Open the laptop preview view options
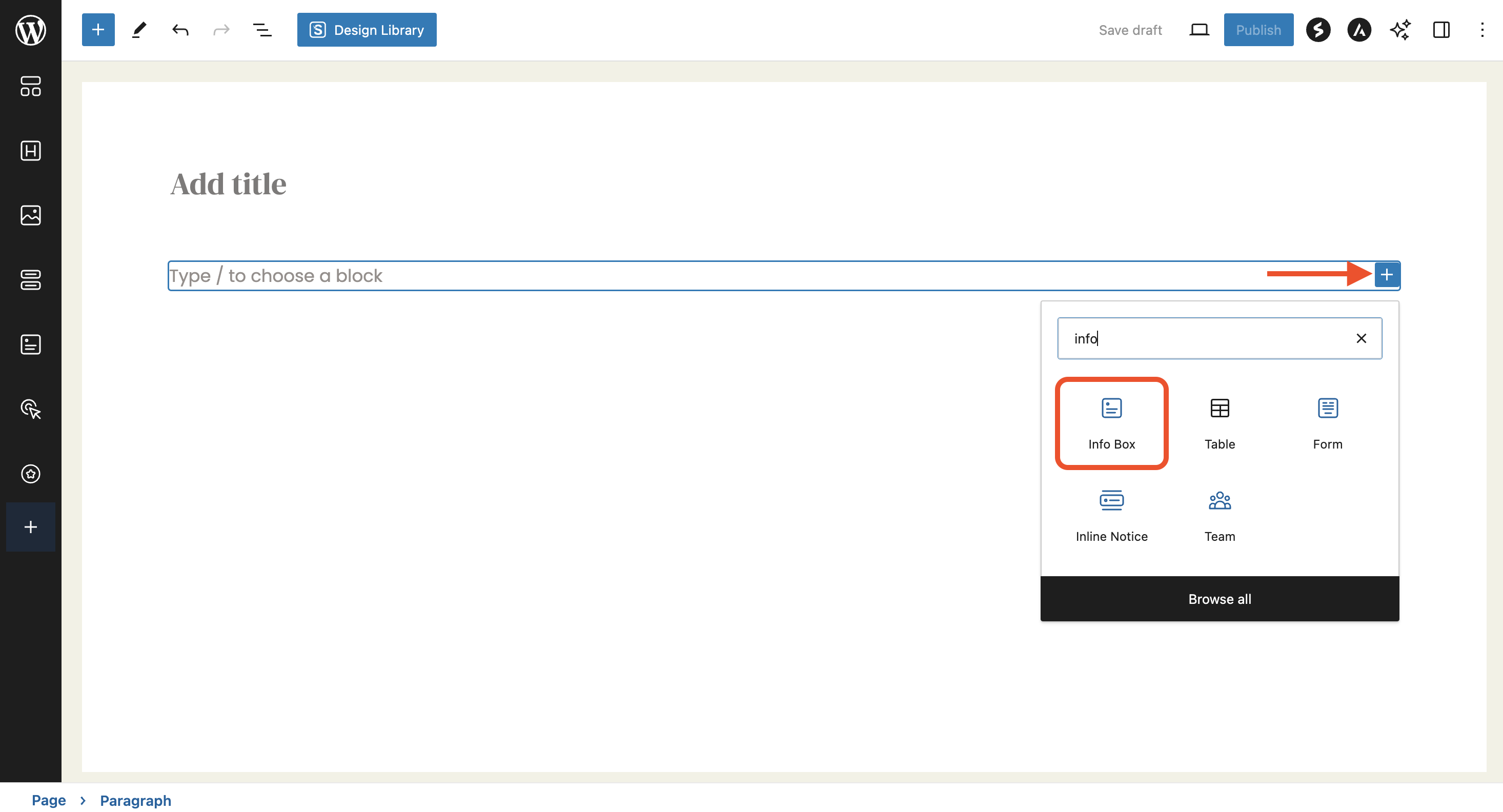 coord(1199,30)
